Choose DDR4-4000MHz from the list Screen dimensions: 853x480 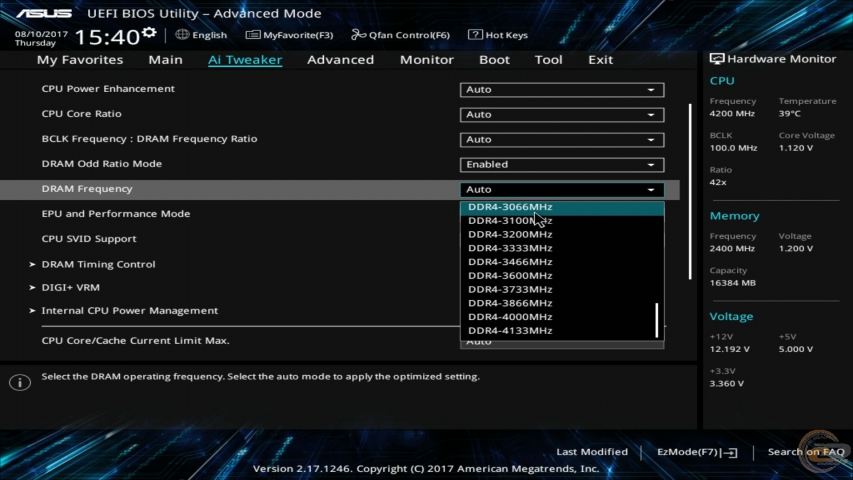pyautogui.click(x=559, y=317)
